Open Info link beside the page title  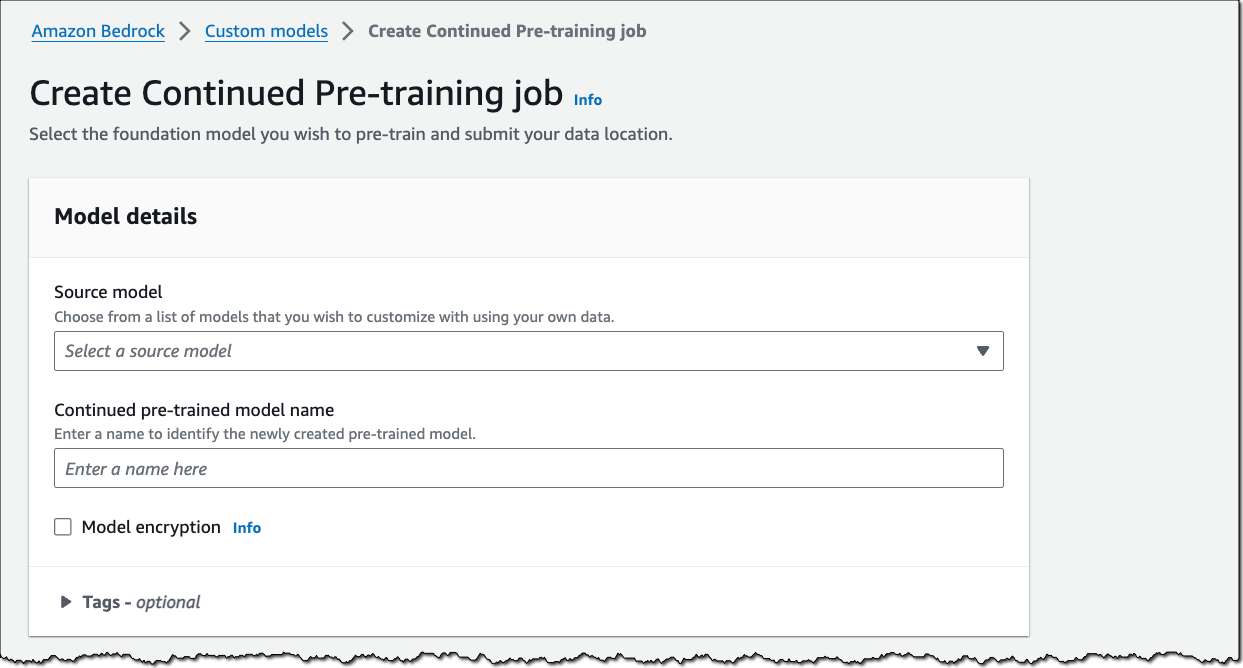[588, 100]
